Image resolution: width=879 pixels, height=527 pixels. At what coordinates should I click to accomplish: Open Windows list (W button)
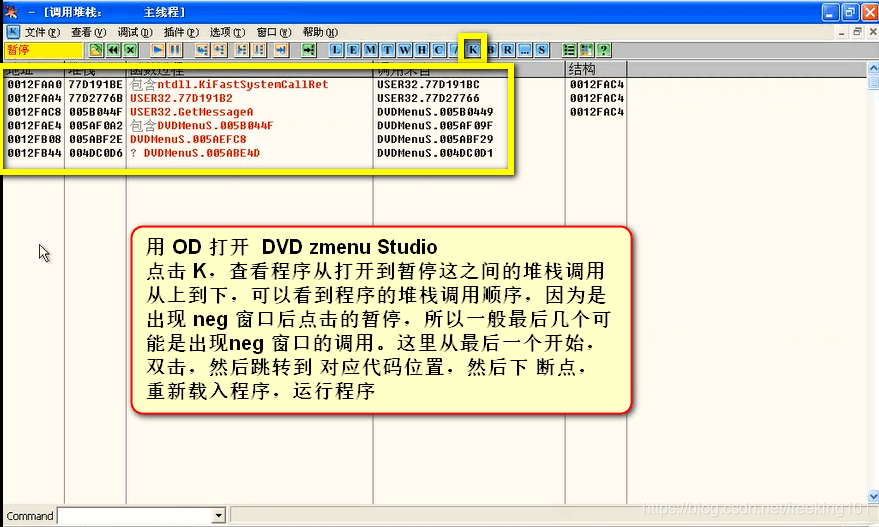tap(405, 50)
